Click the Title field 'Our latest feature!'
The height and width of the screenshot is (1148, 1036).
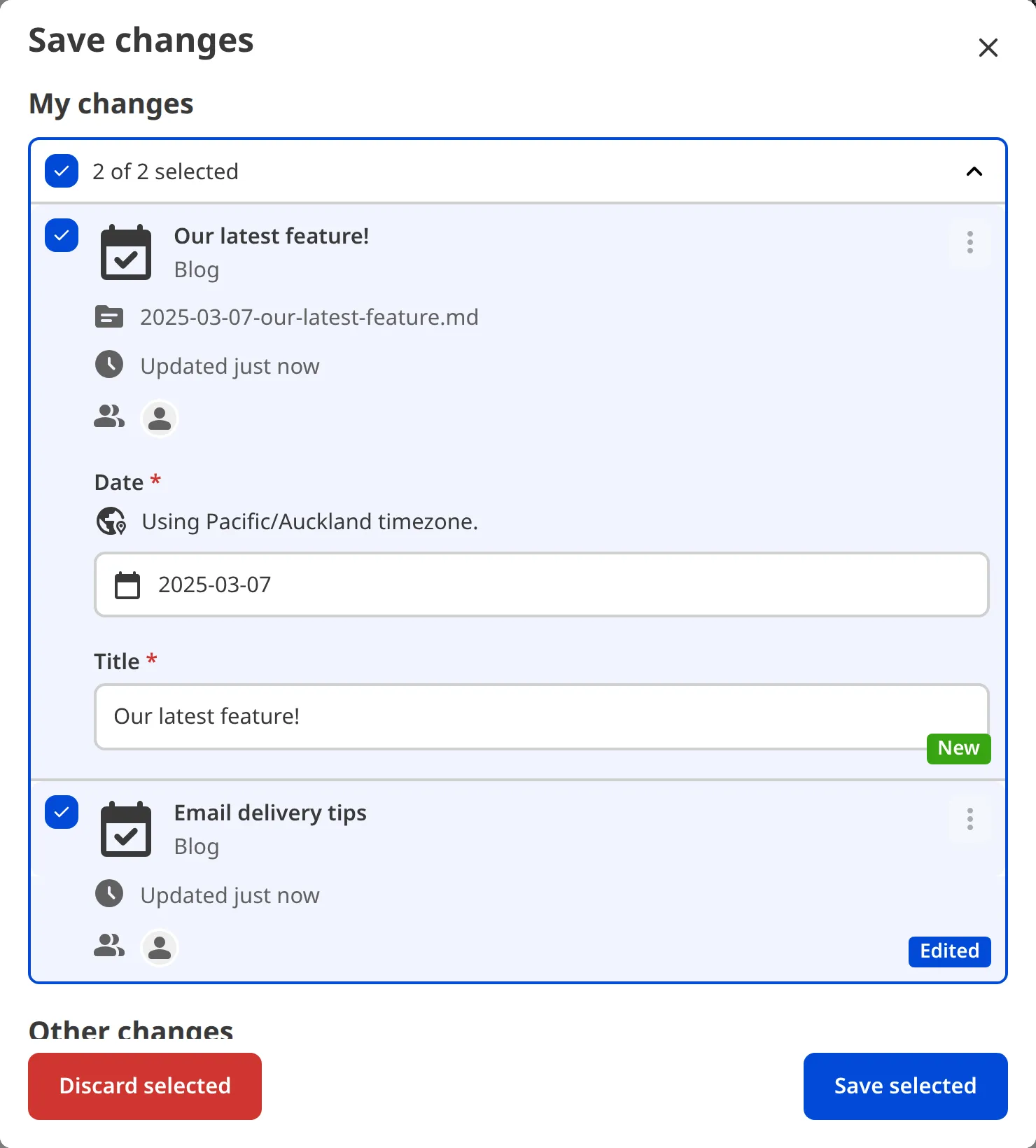[x=542, y=716]
